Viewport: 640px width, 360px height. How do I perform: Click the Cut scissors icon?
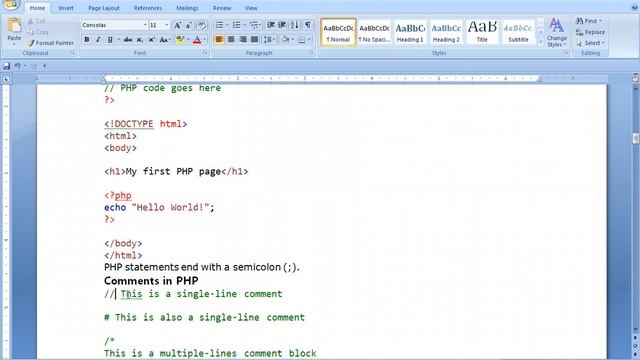pos(31,21)
